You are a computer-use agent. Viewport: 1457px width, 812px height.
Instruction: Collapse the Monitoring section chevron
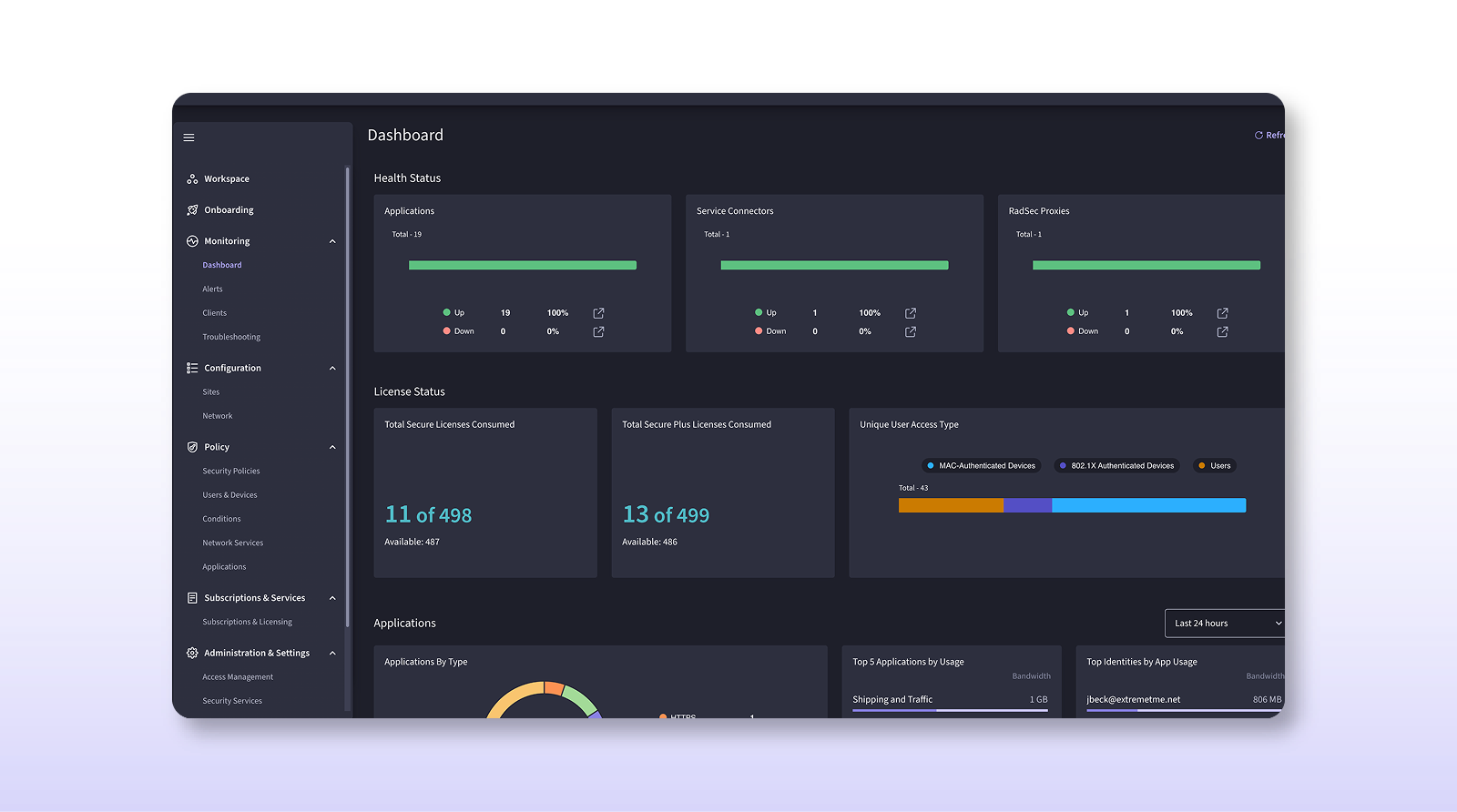[x=332, y=241]
